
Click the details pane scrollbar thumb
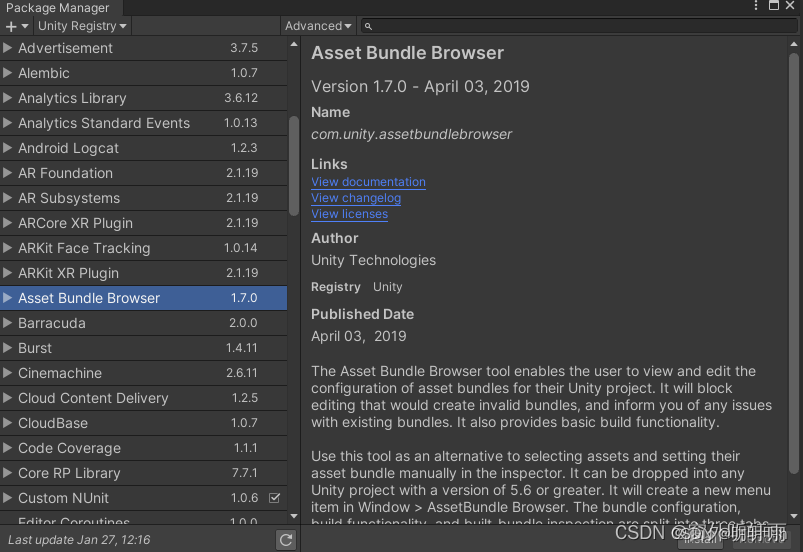(794, 264)
